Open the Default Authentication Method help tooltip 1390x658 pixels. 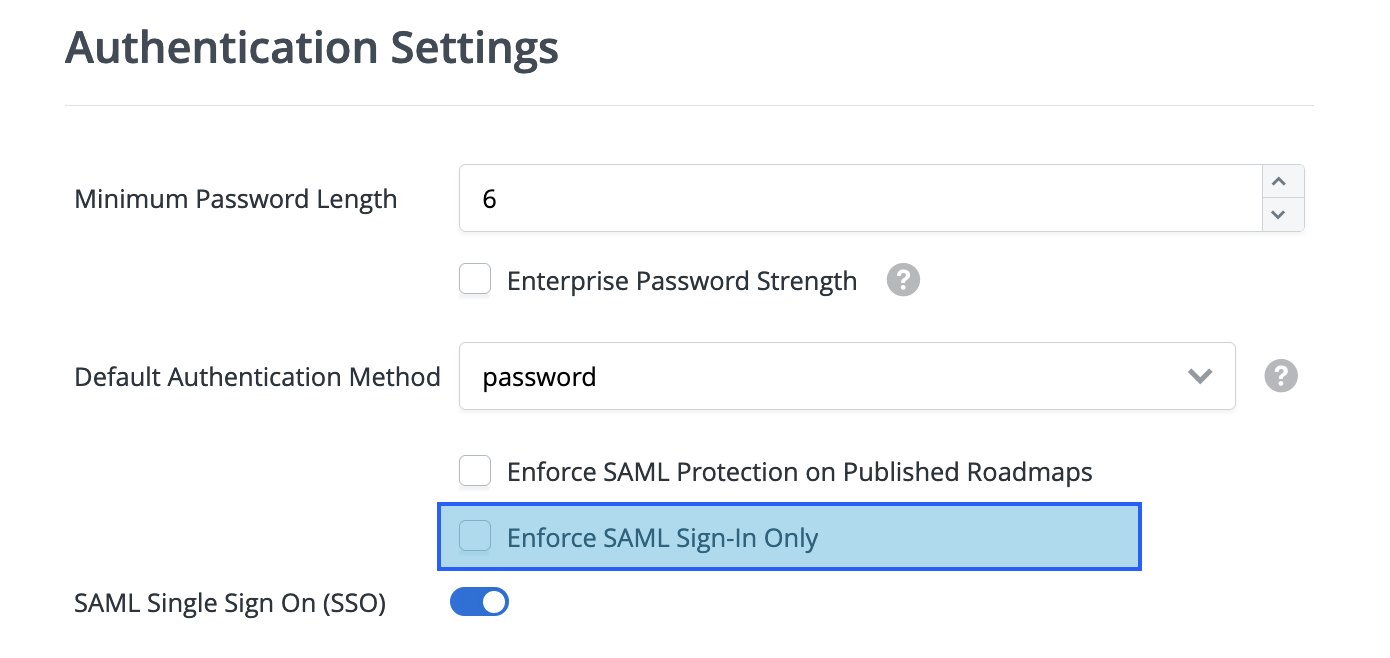(1280, 375)
